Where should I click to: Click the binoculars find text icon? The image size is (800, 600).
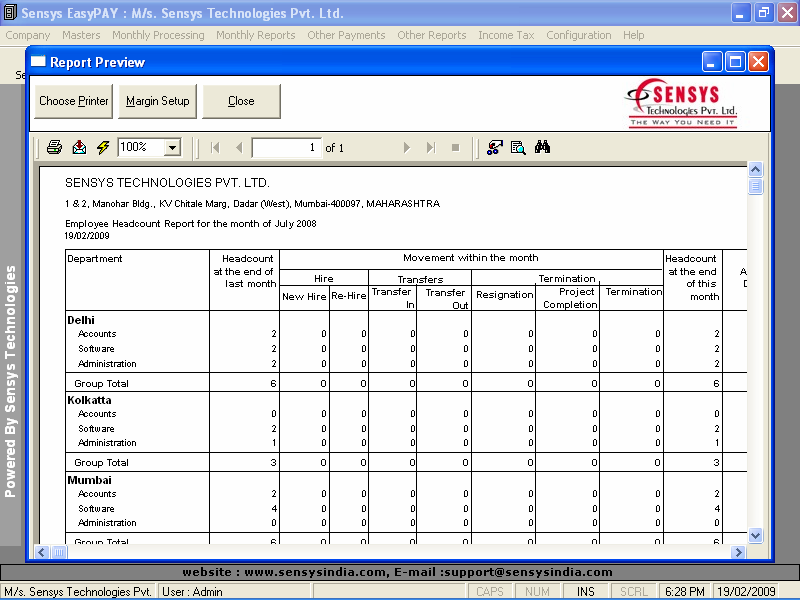[x=542, y=147]
